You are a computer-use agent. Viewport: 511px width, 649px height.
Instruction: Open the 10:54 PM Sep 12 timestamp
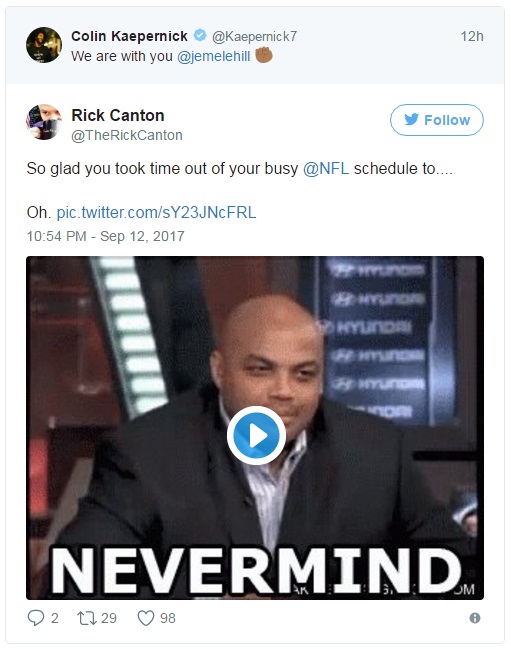pos(106,236)
